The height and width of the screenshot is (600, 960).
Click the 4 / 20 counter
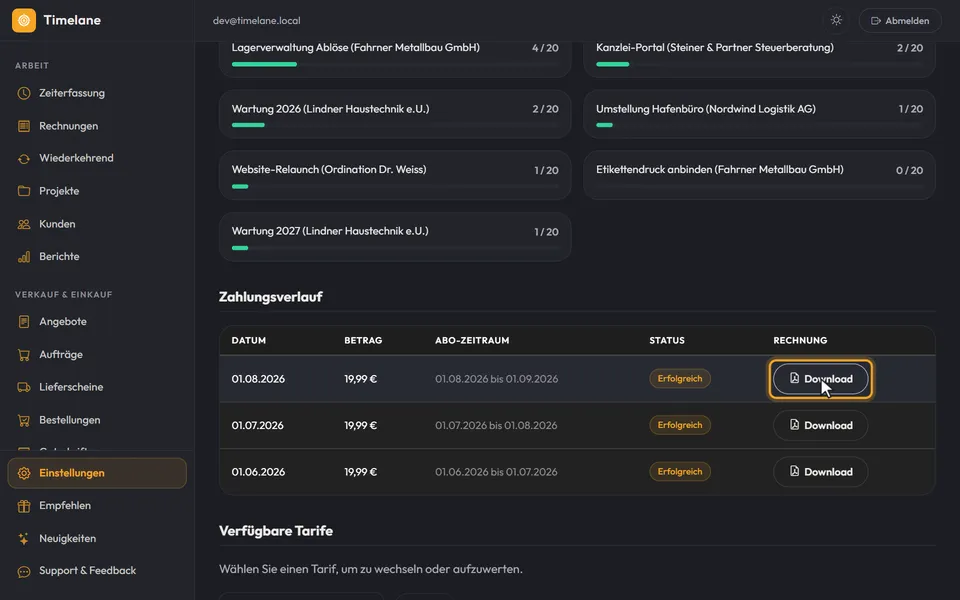click(545, 48)
